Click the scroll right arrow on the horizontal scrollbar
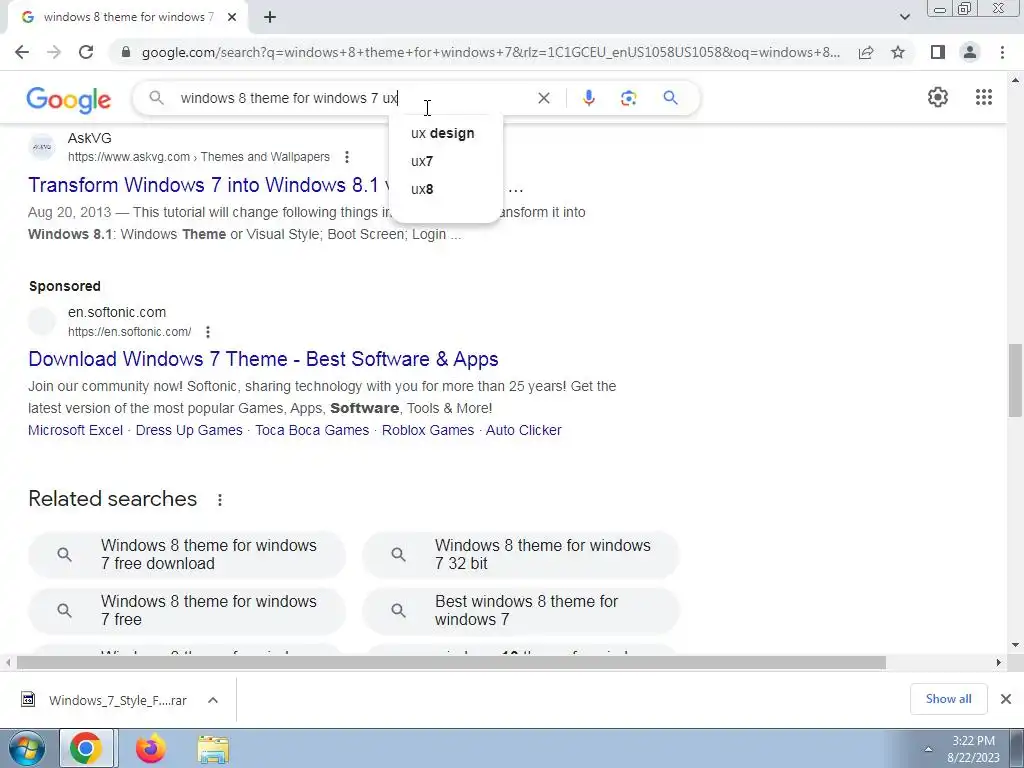 (999, 663)
